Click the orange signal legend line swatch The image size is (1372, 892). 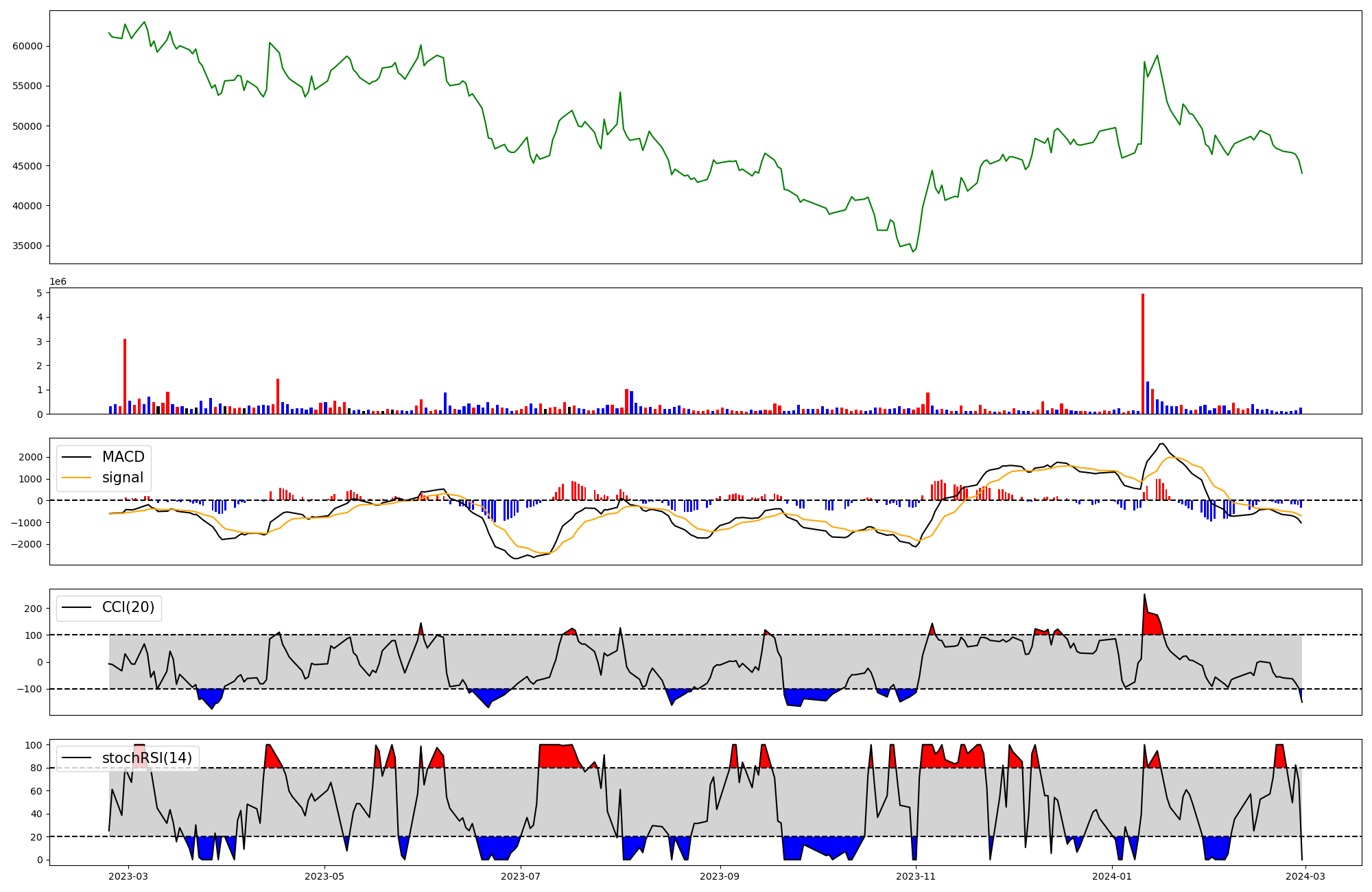pos(76,478)
